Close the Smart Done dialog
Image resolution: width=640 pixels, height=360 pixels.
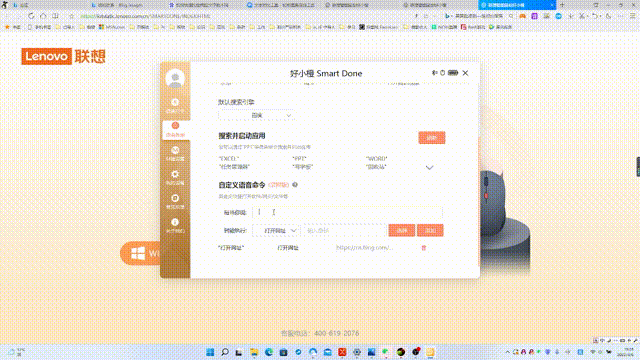point(465,73)
